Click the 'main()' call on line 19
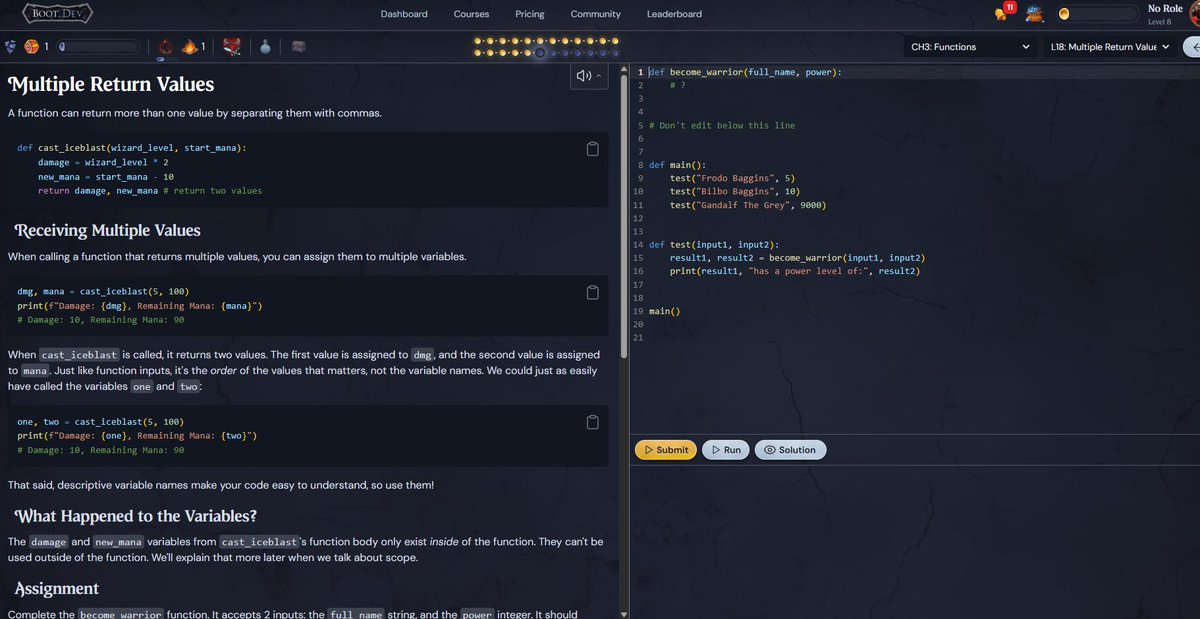The width and height of the screenshot is (1200, 619). pos(664,311)
